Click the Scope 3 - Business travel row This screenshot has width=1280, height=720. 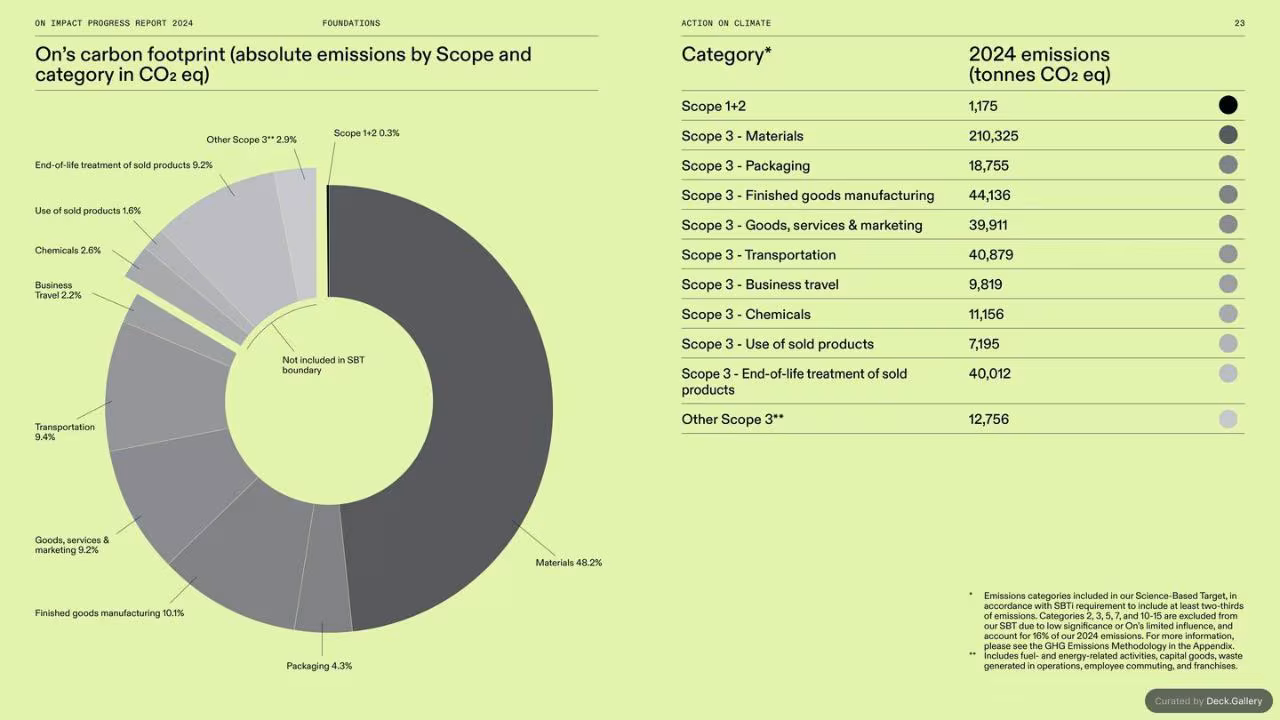click(x=963, y=284)
